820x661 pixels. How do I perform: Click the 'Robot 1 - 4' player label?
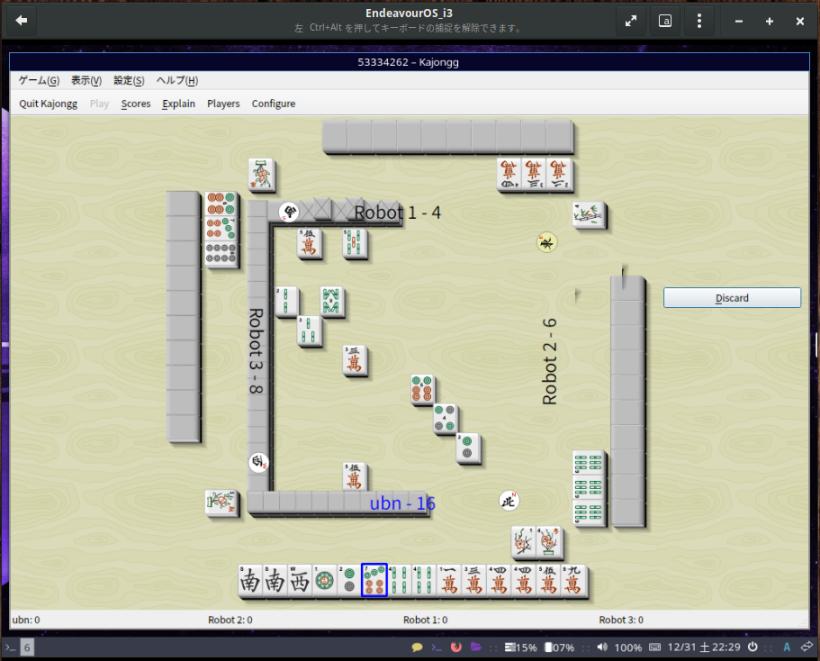click(397, 212)
